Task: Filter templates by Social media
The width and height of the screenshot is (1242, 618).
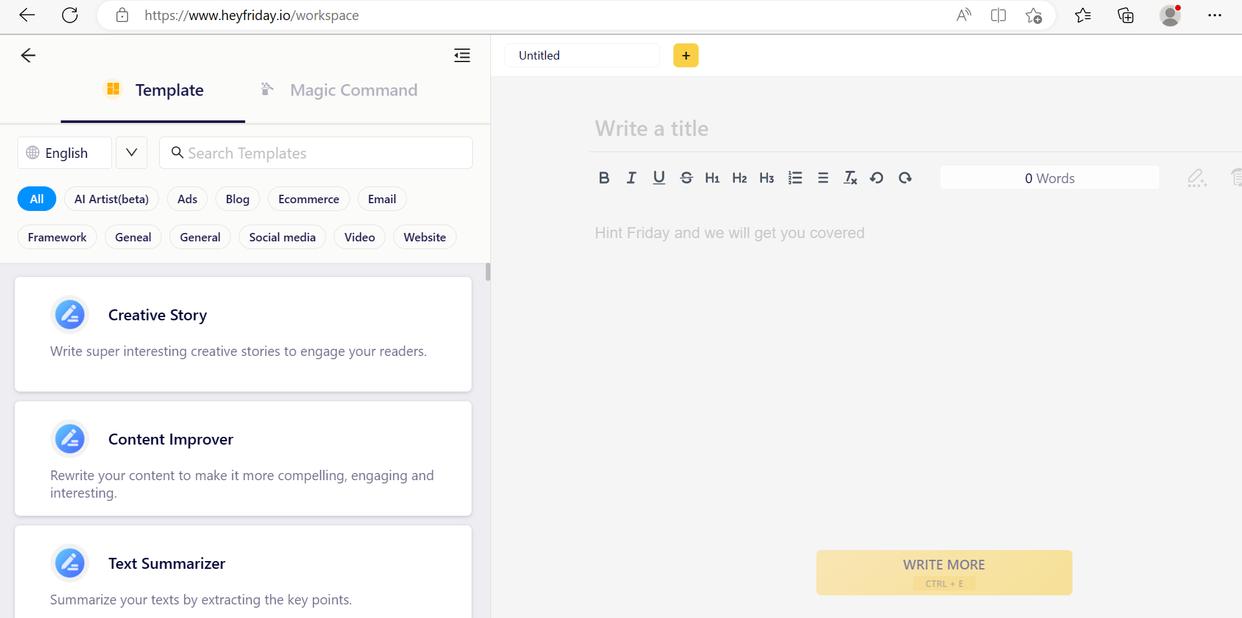Action: click(x=282, y=237)
